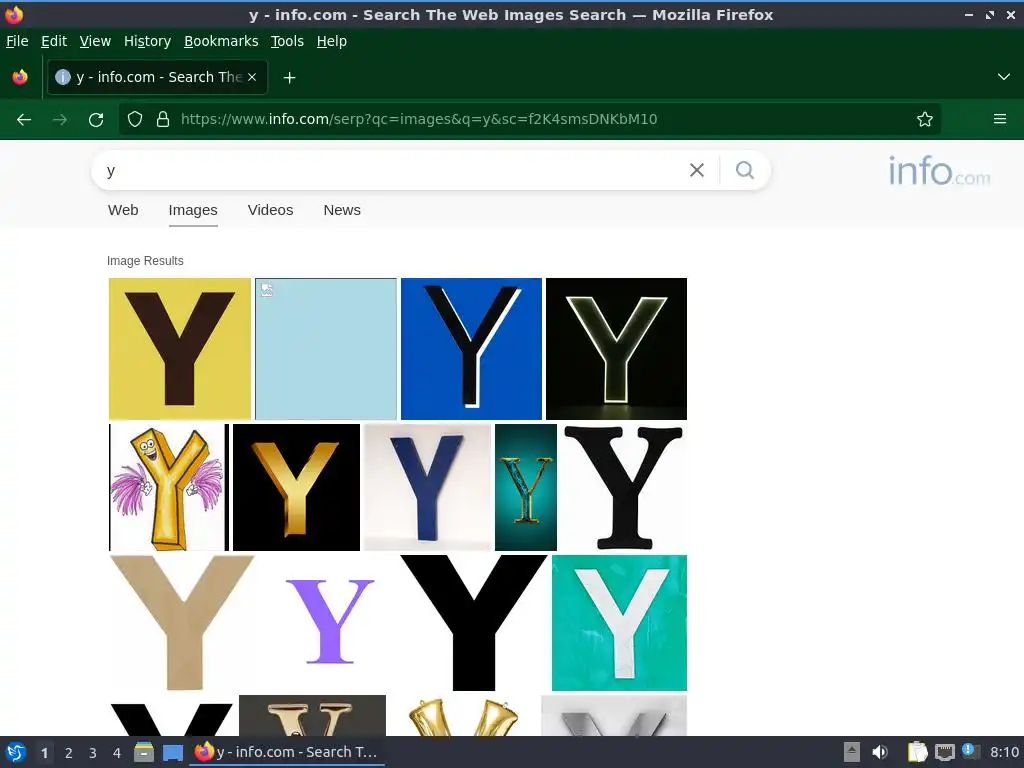View site security via the padlock icon
Viewport: 1024px width, 768px height.
(x=163, y=119)
